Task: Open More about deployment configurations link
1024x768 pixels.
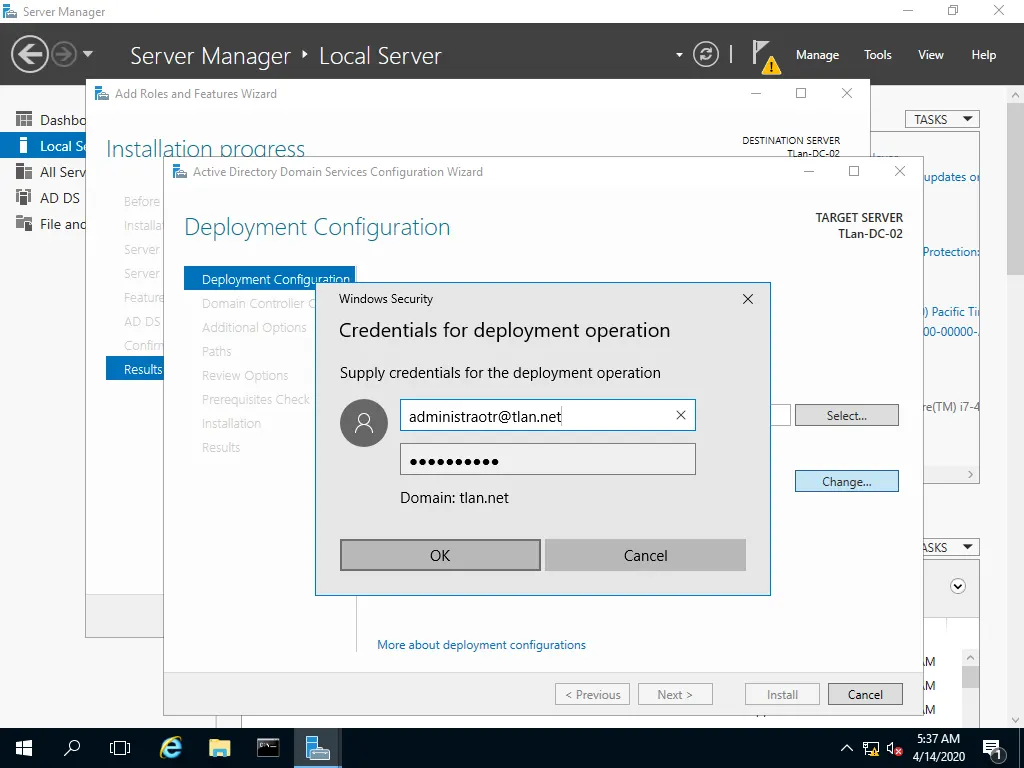Action: point(481,645)
